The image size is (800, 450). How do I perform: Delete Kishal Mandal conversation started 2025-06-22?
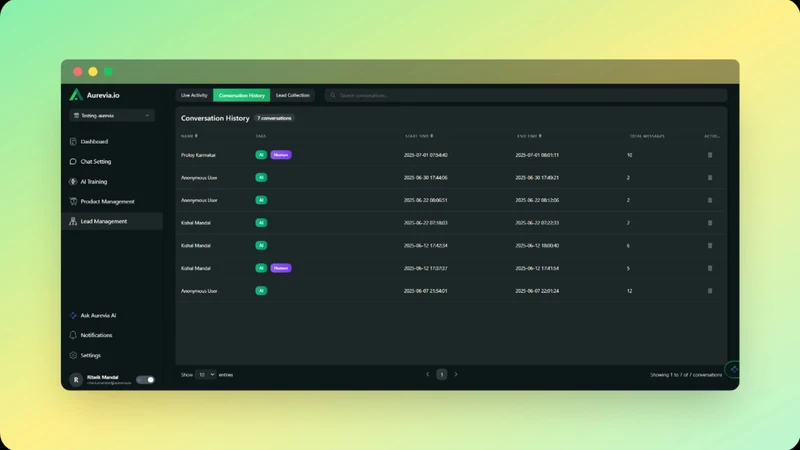(710, 223)
